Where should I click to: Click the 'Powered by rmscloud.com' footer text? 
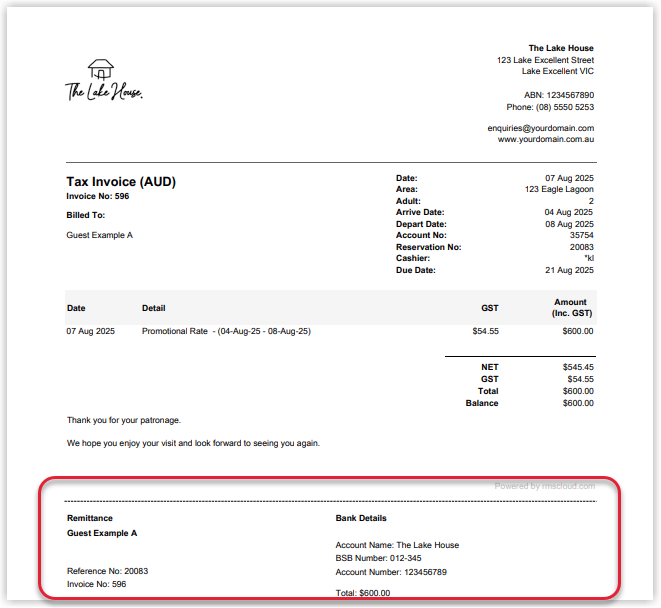coord(545,486)
